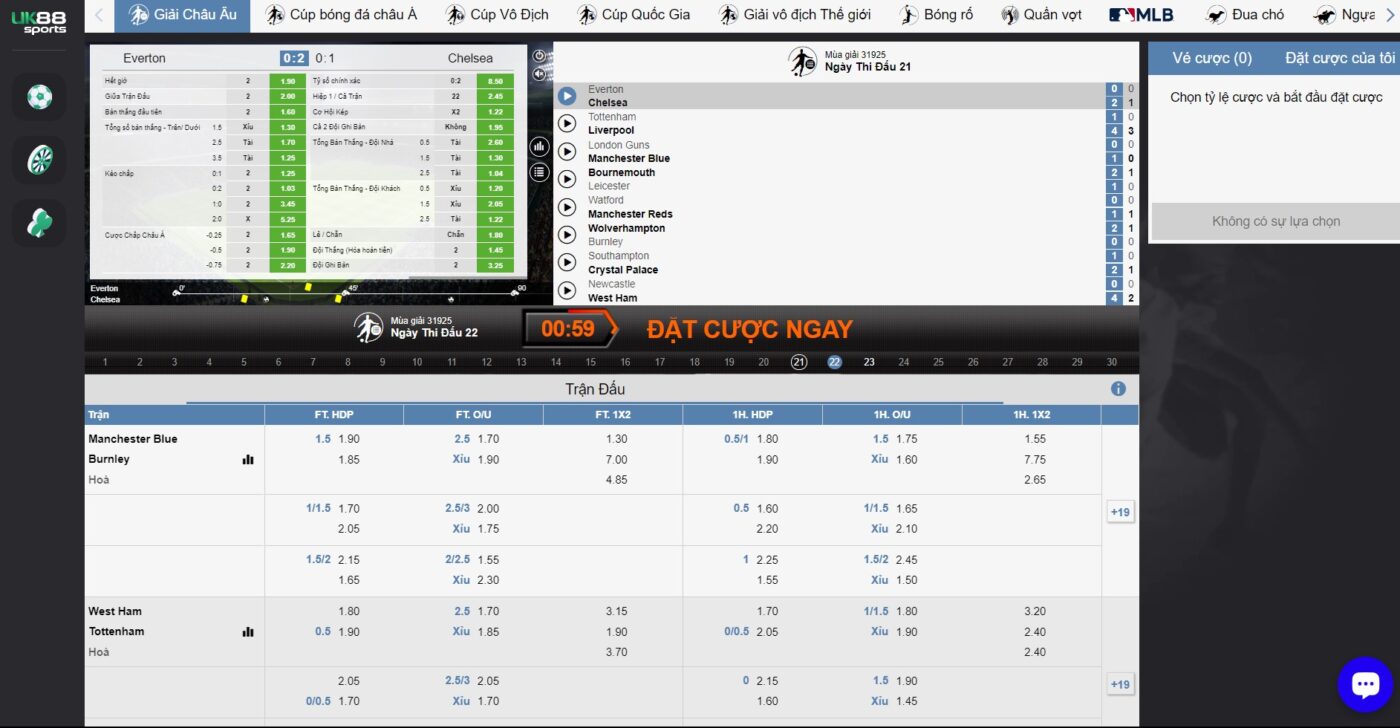Select the clover casino sidebar icon
This screenshot has width=1400, height=728.
click(x=39, y=223)
